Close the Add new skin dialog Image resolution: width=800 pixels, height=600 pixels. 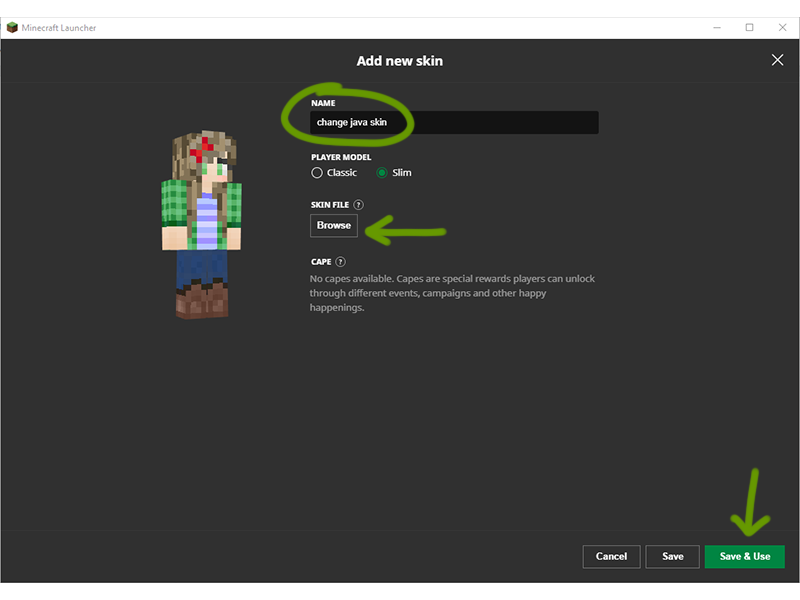point(777,60)
